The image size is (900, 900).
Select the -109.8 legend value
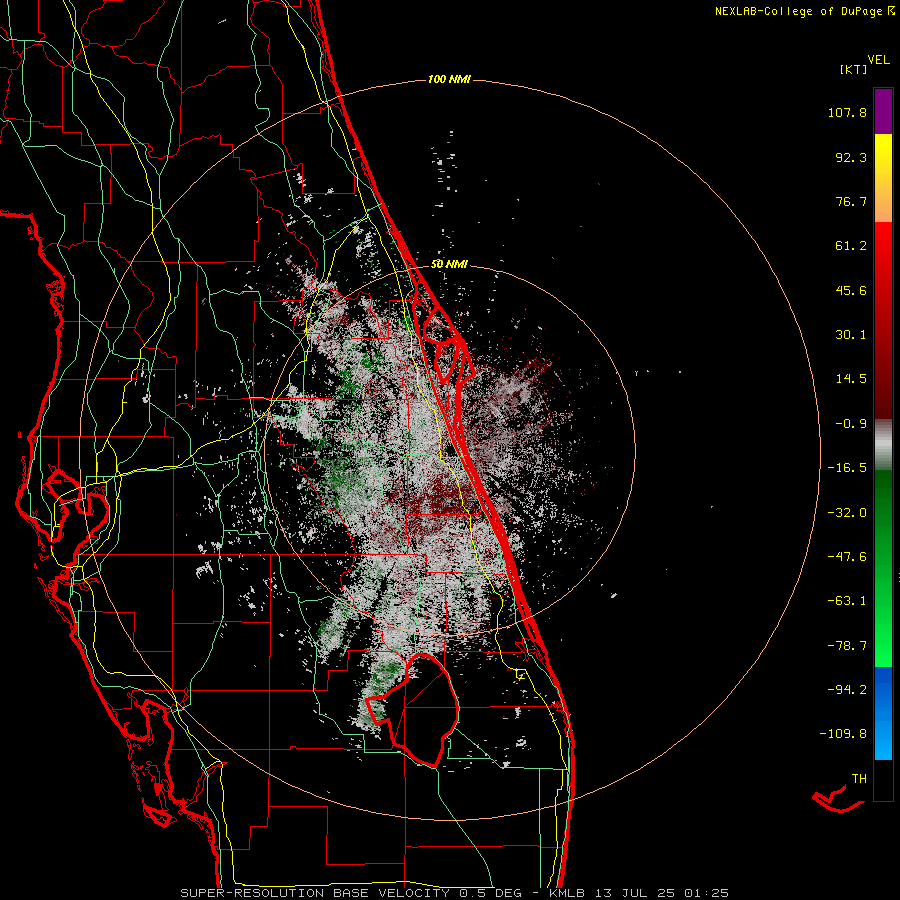(x=843, y=734)
